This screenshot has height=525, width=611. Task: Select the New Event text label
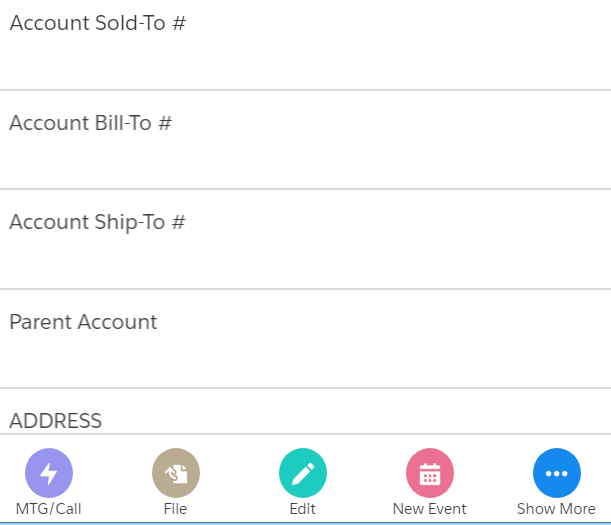click(x=430, y=509)
